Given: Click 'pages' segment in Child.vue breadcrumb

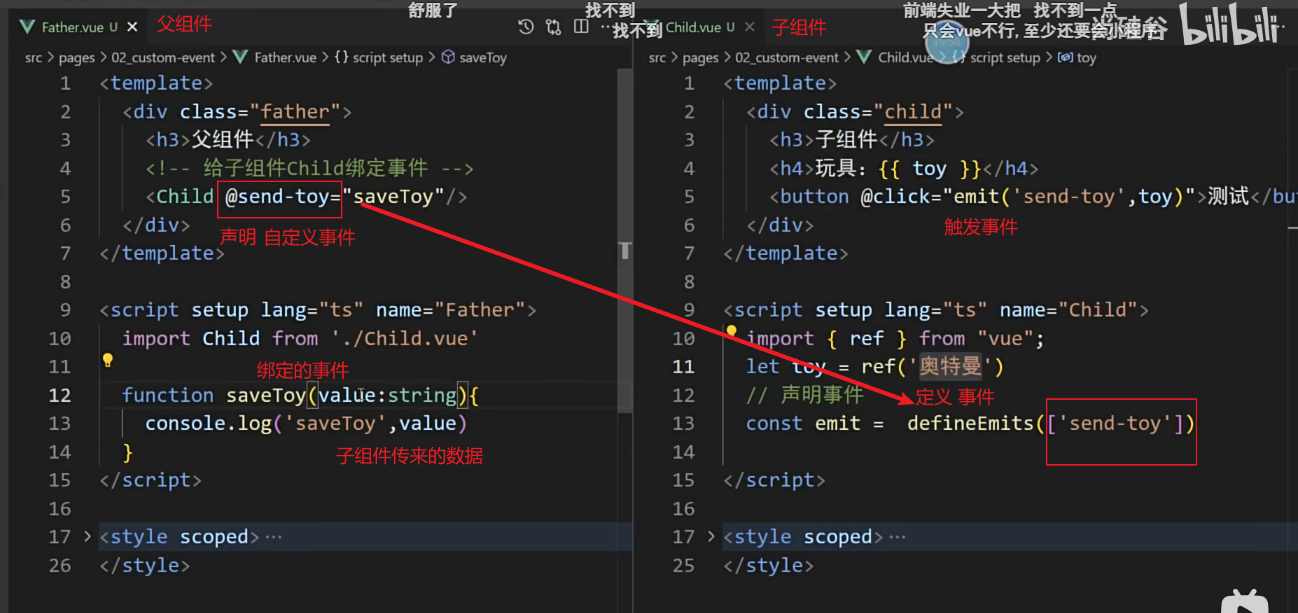Looking at the screenshot, I should [700, 58].
